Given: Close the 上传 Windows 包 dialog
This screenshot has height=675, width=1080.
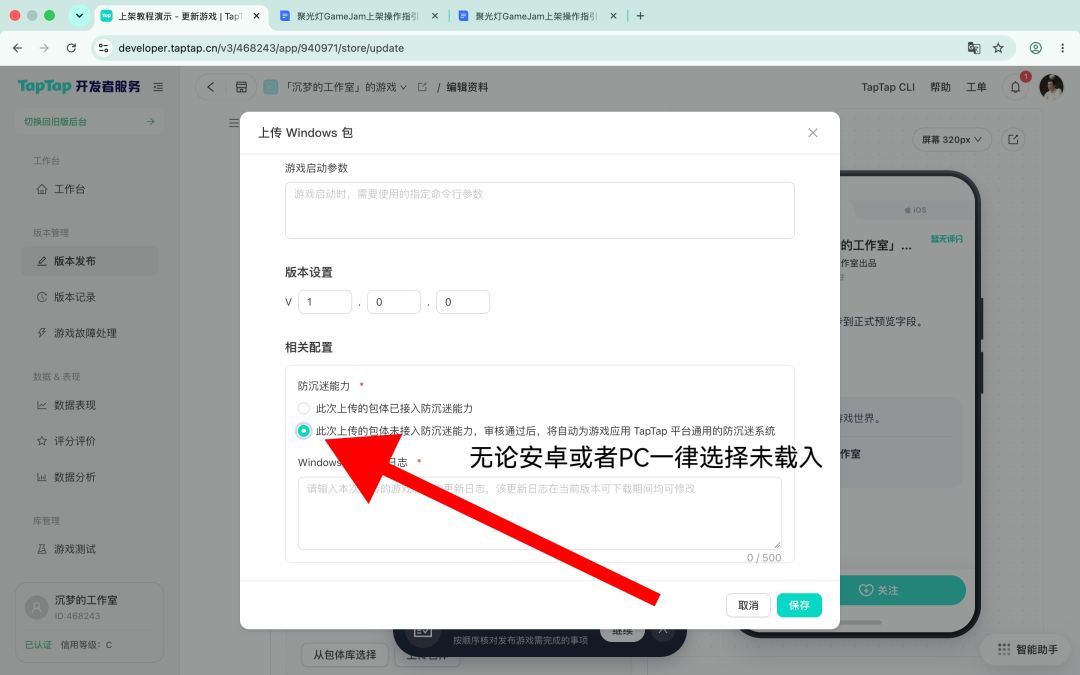Looking at the screenshot, I should click(x=813, y=133).
